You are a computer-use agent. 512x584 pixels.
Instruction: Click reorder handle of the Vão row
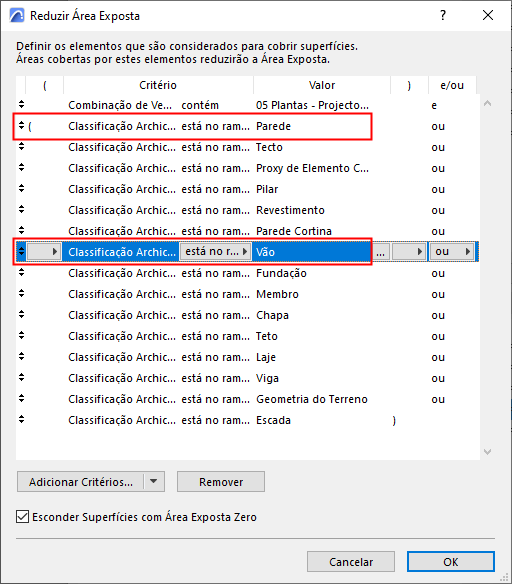(21, 252)
